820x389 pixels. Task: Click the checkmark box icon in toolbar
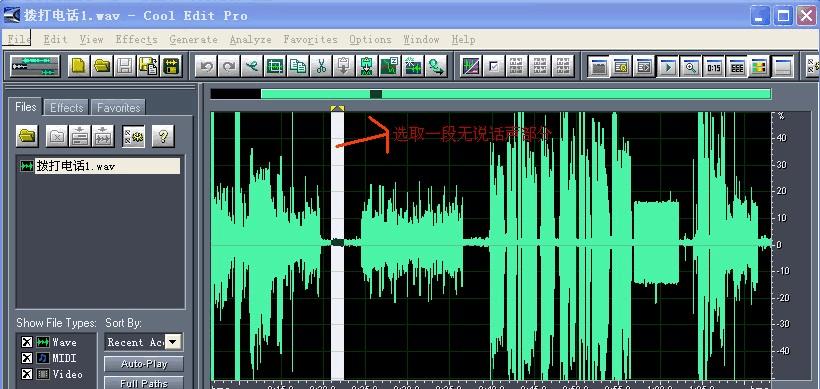pyautogui.click(x=494, y=66)
